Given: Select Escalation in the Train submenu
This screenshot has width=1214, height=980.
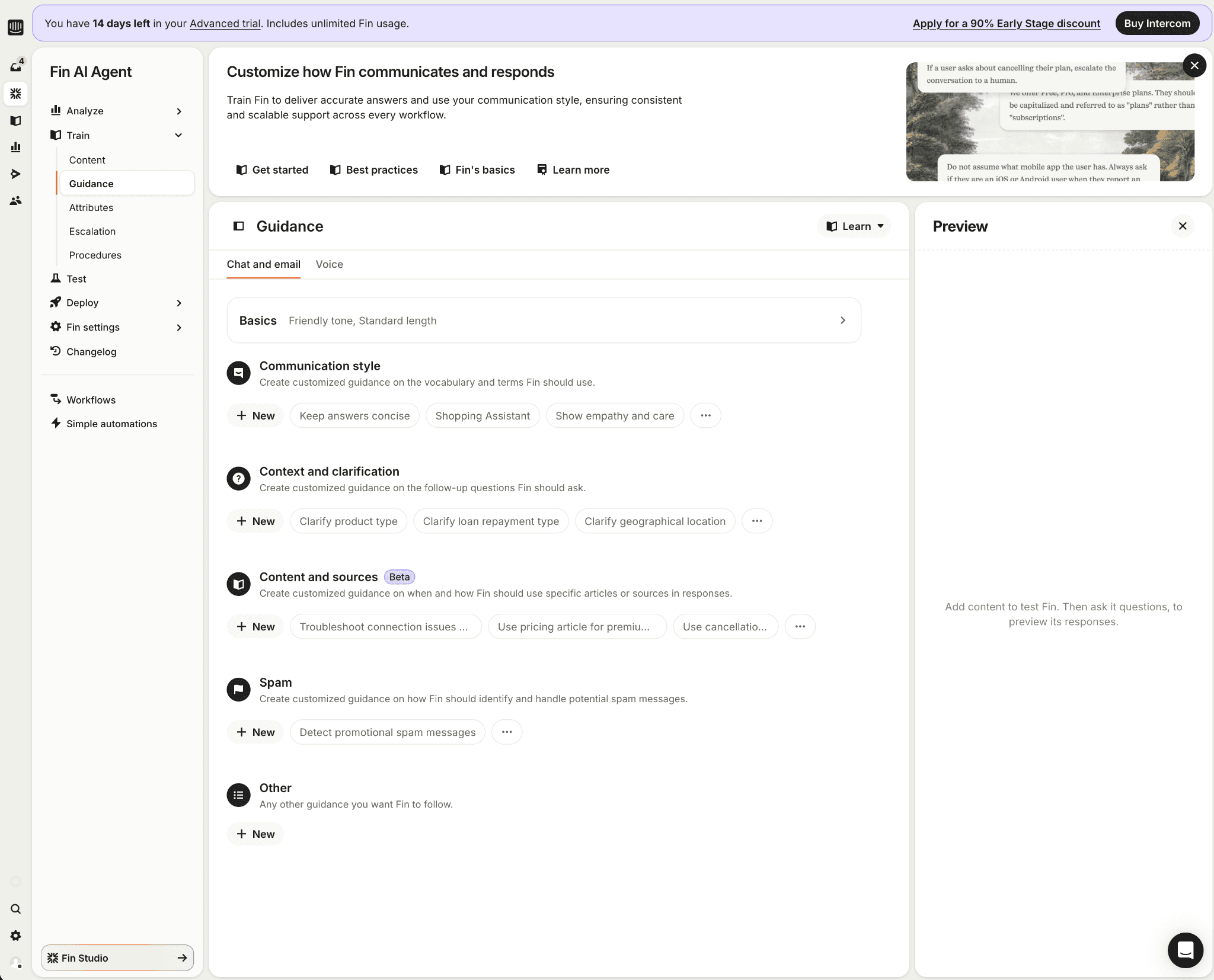Looking at the screenshot, I should [x=92, y=231].
